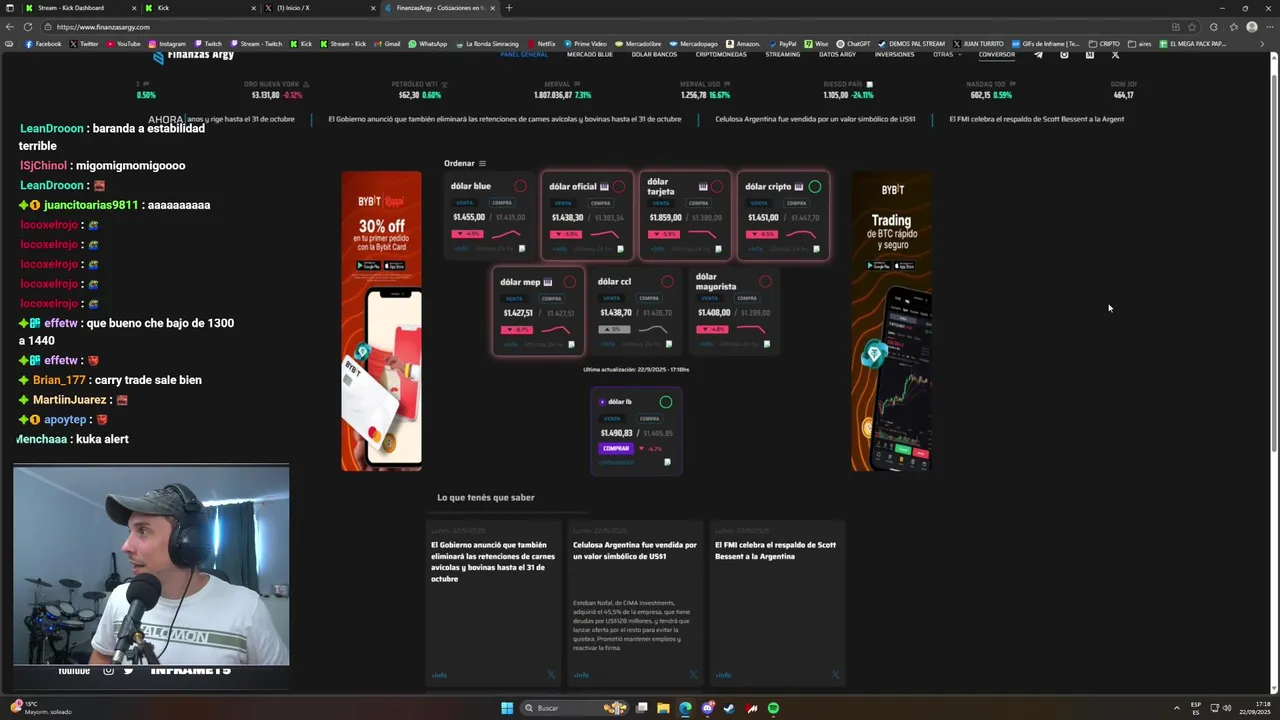Reload the current page
The image size is (1280, 720).
pyautogui.click(x=28, y=27)
